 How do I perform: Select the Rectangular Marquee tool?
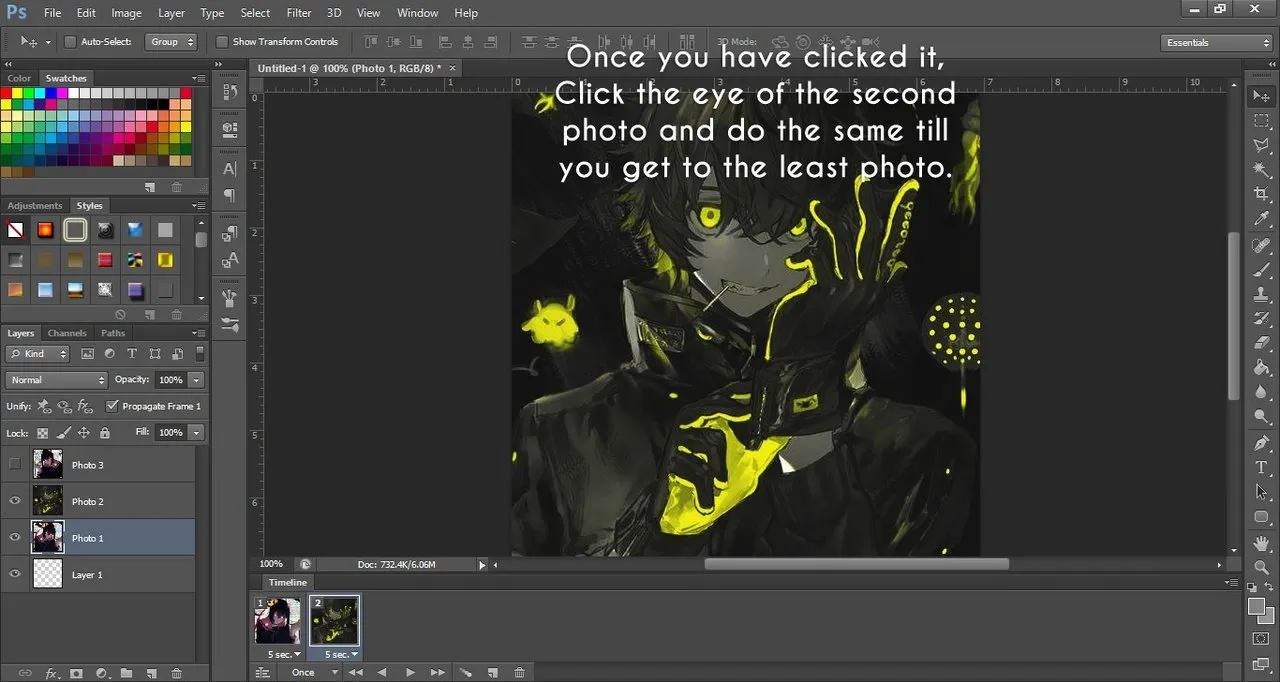[1261, 121]
